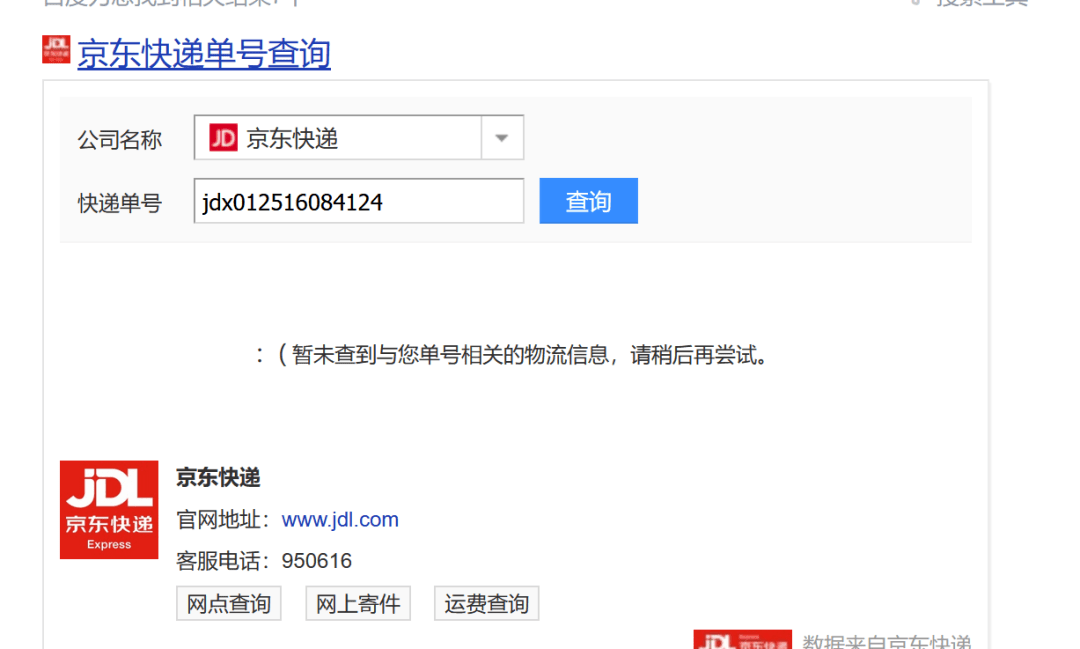Visit the www.jdl.com official site link
This screenshot has width=1080, height=649.
[340, 519]
